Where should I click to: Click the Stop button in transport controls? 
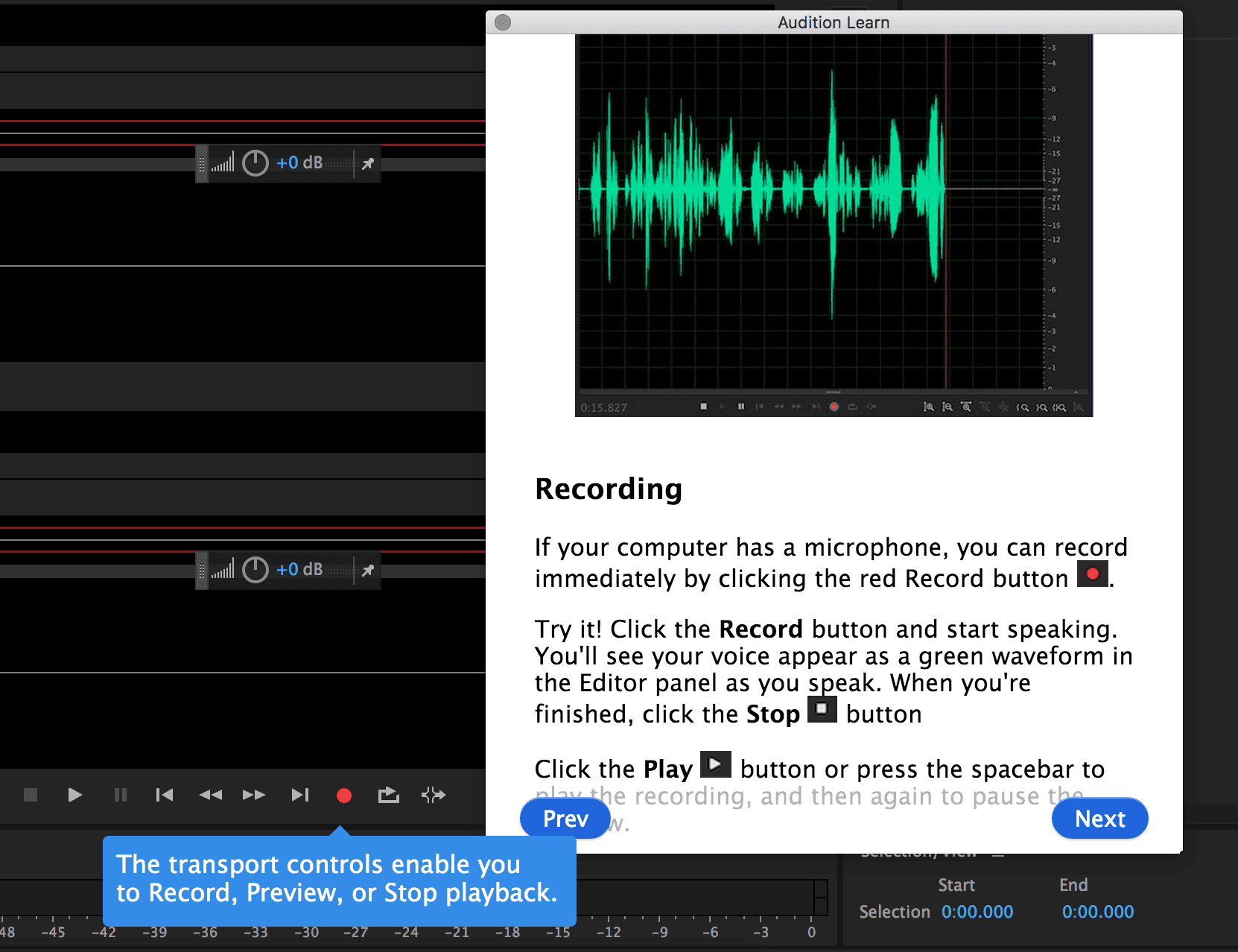tap(31, 795)
